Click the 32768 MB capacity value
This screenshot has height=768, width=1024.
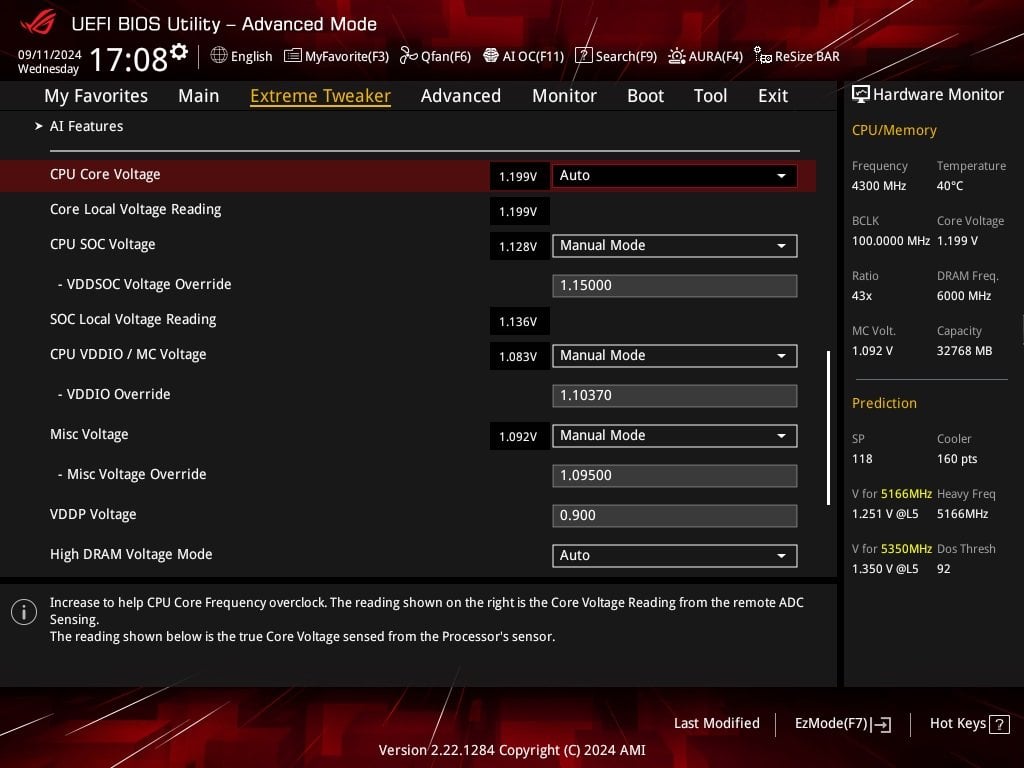(964, 351)
